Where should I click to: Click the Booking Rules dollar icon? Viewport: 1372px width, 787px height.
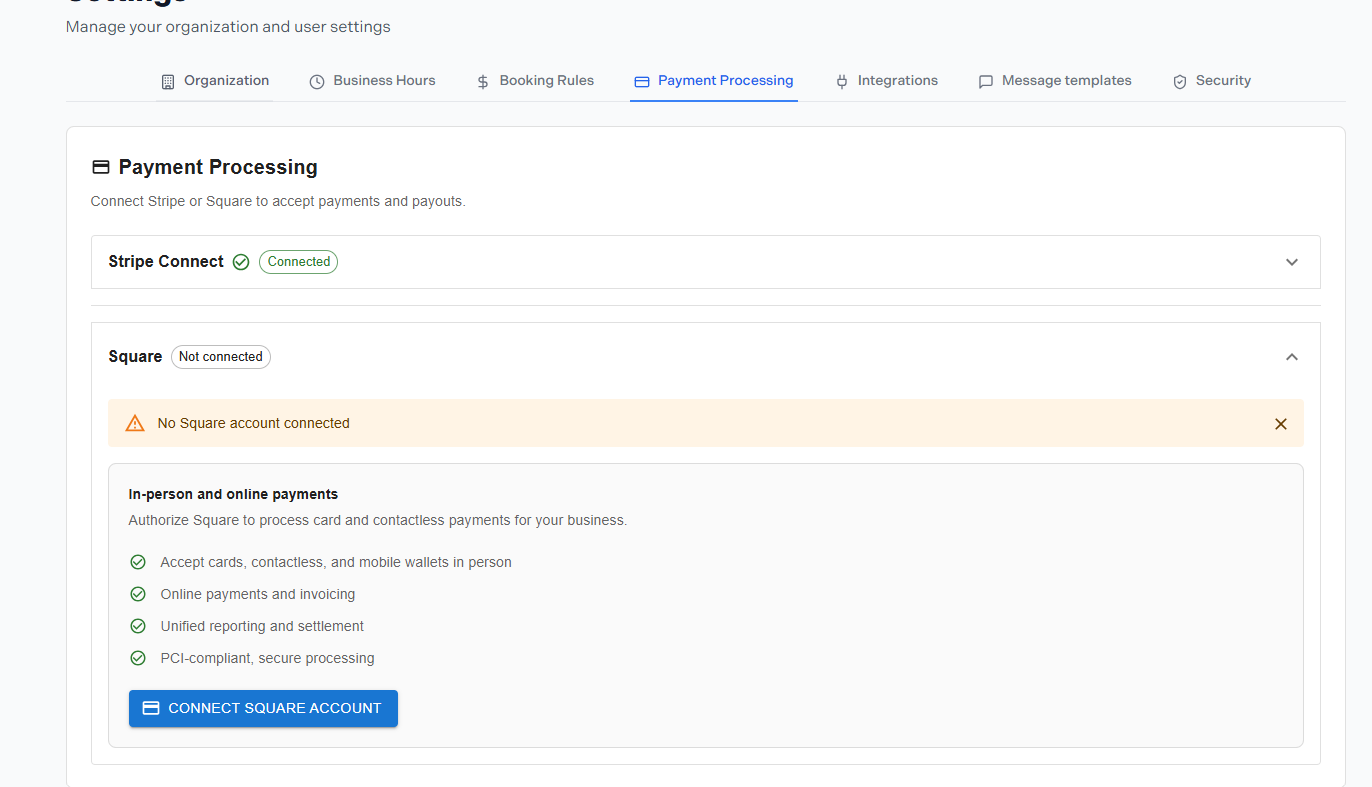483,82
